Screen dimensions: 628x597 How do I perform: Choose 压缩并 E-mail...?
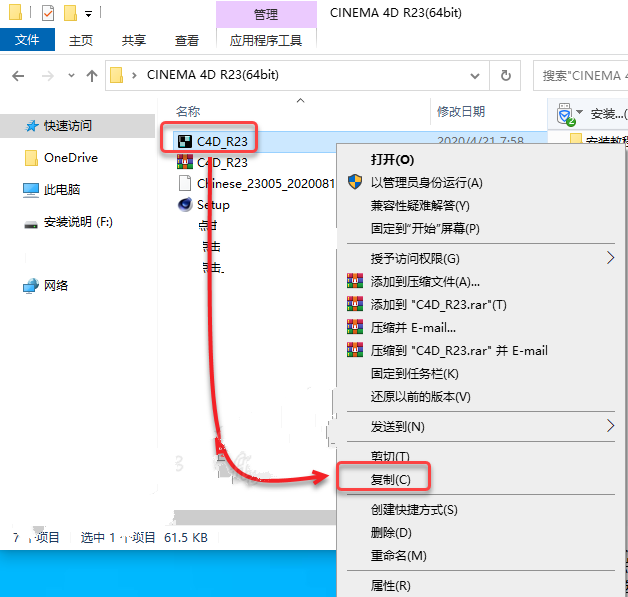click(x=413, y=328)
